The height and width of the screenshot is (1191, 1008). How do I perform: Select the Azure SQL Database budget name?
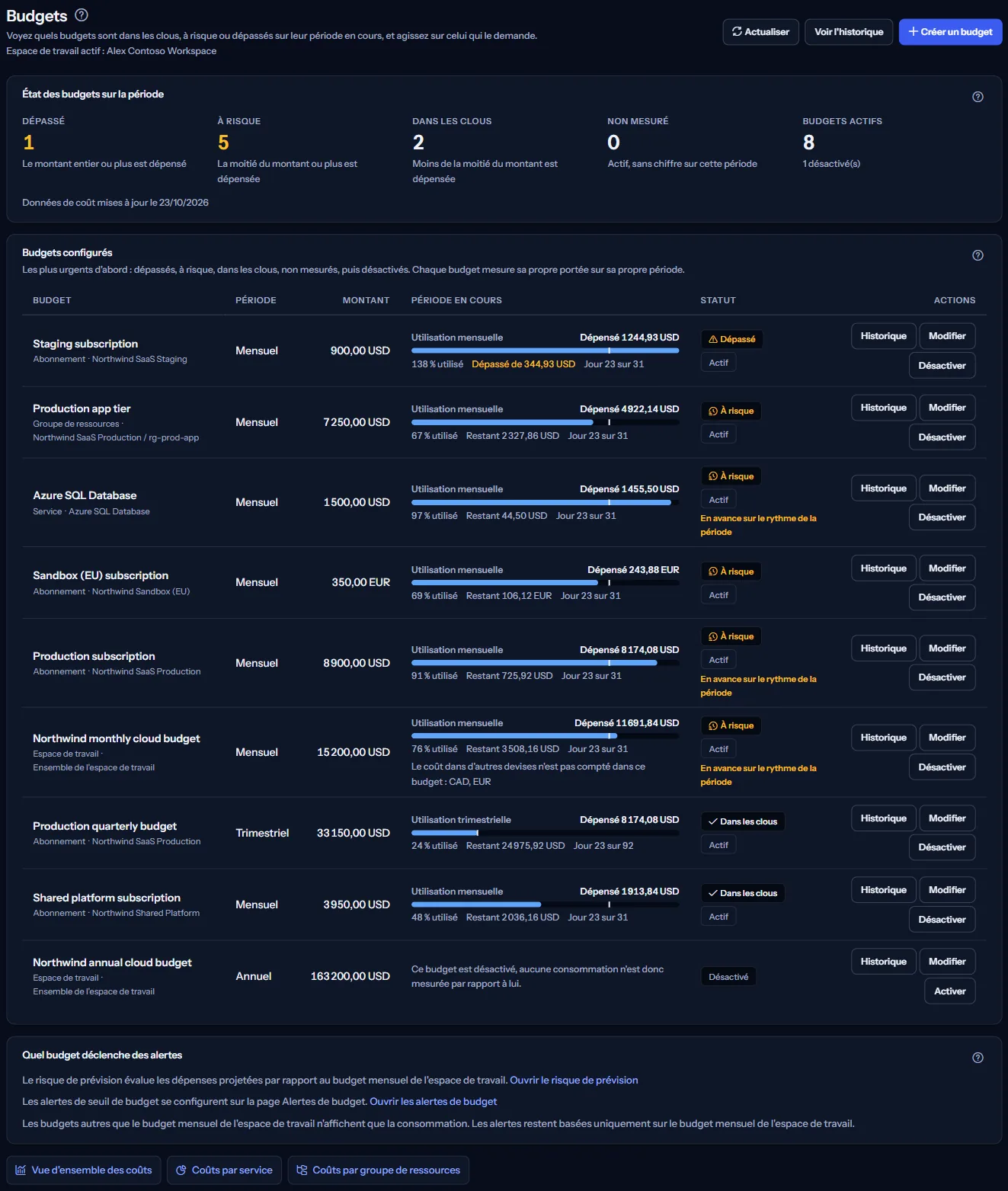85,495
